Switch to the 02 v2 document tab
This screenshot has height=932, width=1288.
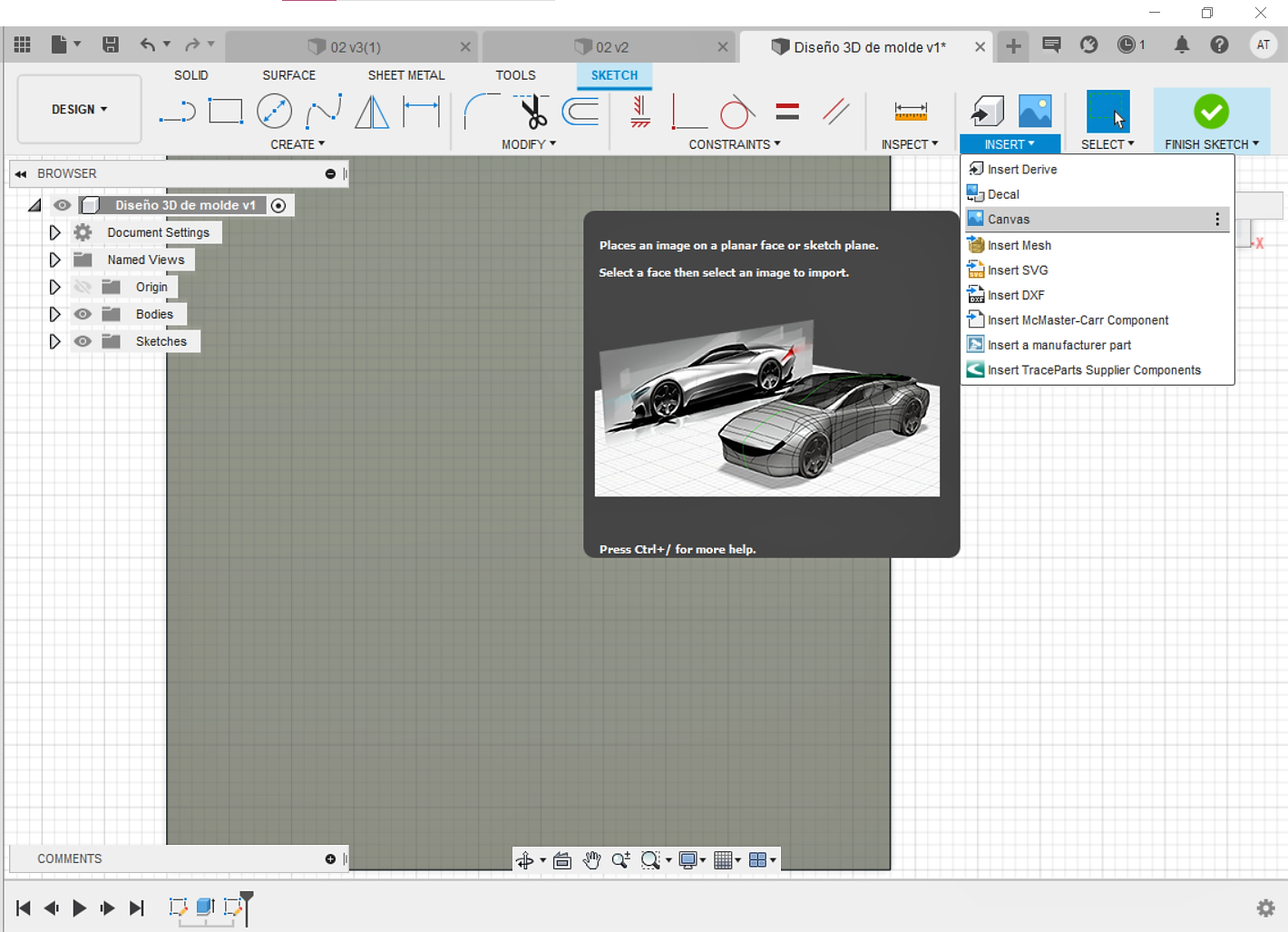pos(608,47)
